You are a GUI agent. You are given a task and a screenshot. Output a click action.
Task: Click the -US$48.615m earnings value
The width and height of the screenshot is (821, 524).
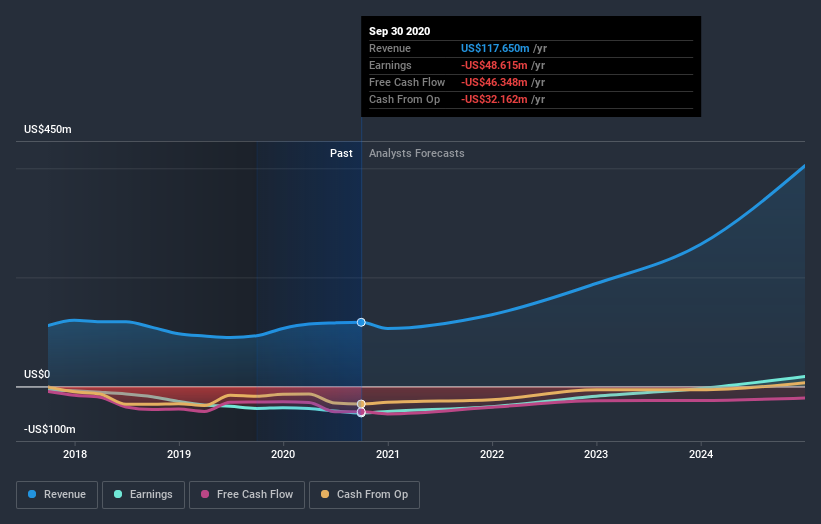pos(494,65)
